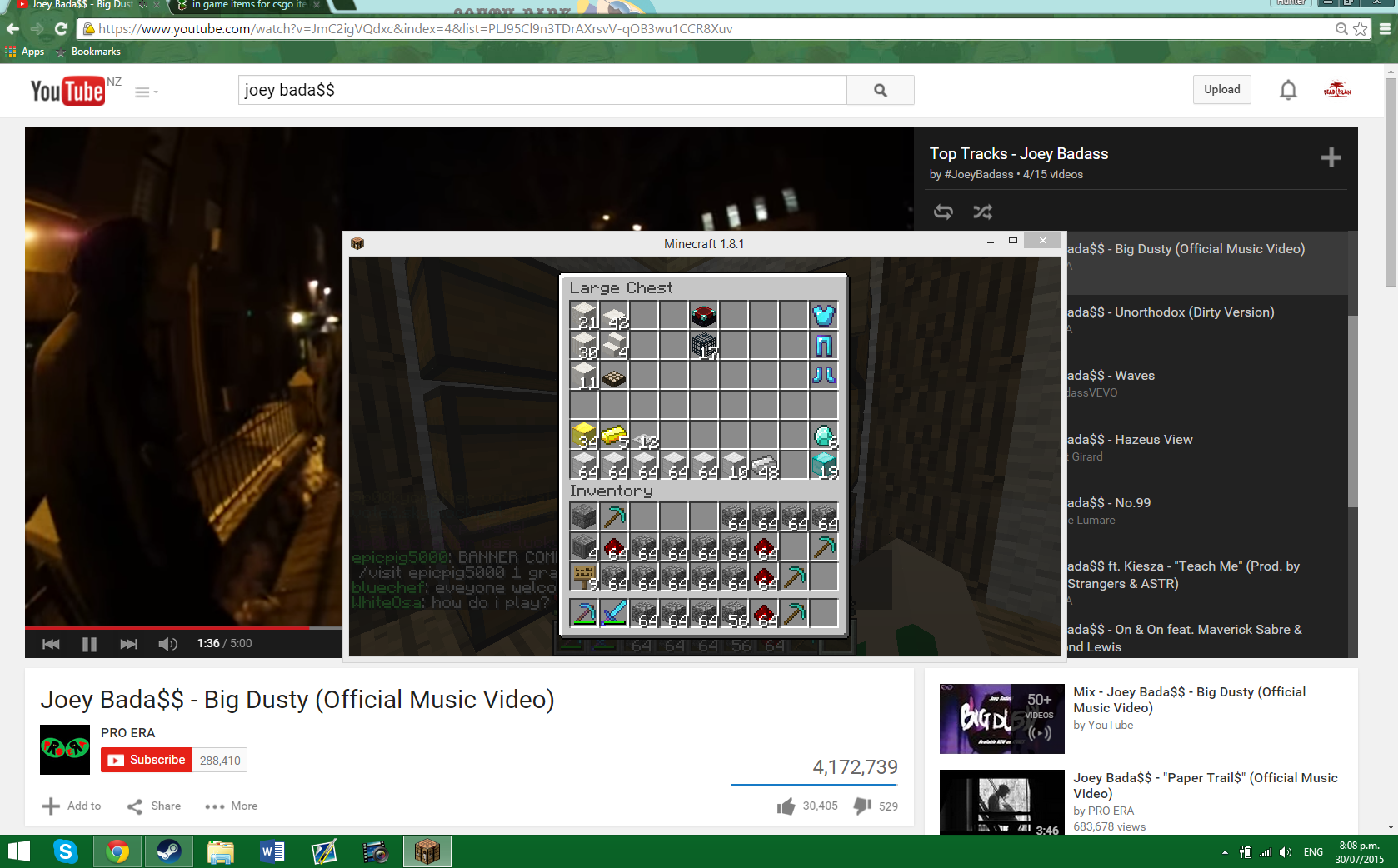This screenshot has width=1398, height=868.
Task: Play Waves from the playlist
Action: [1206, 389]
